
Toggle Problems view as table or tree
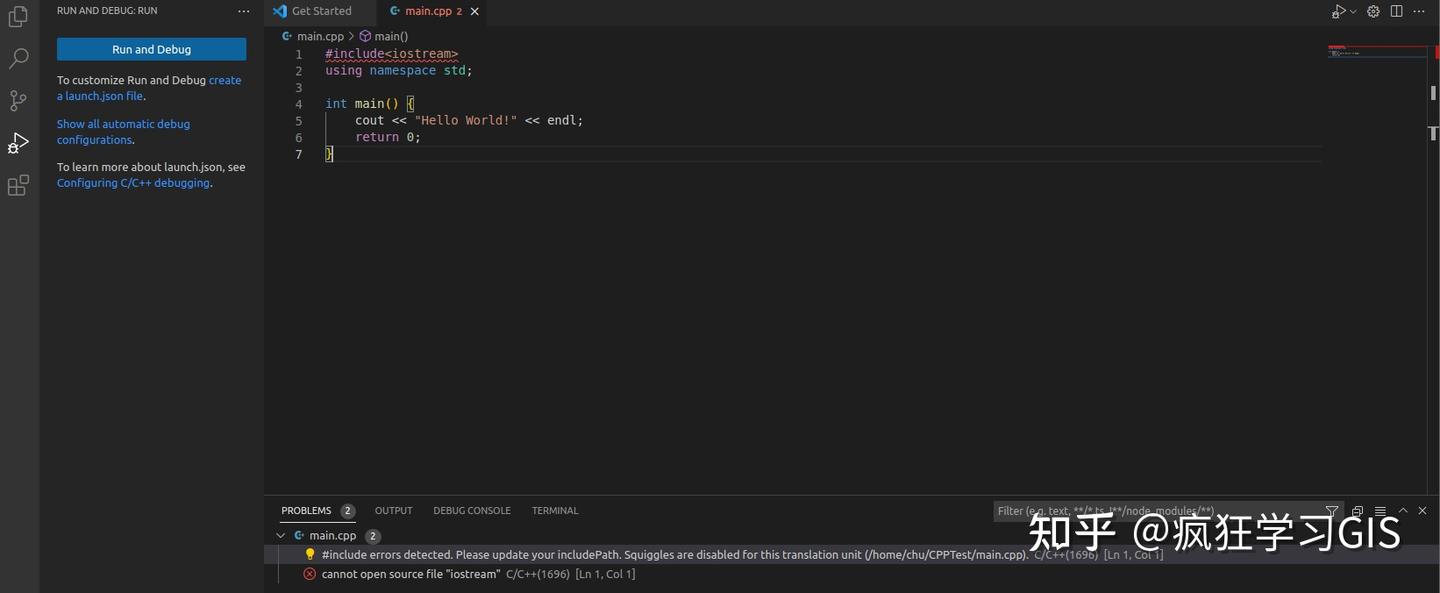click(1380, 511)
